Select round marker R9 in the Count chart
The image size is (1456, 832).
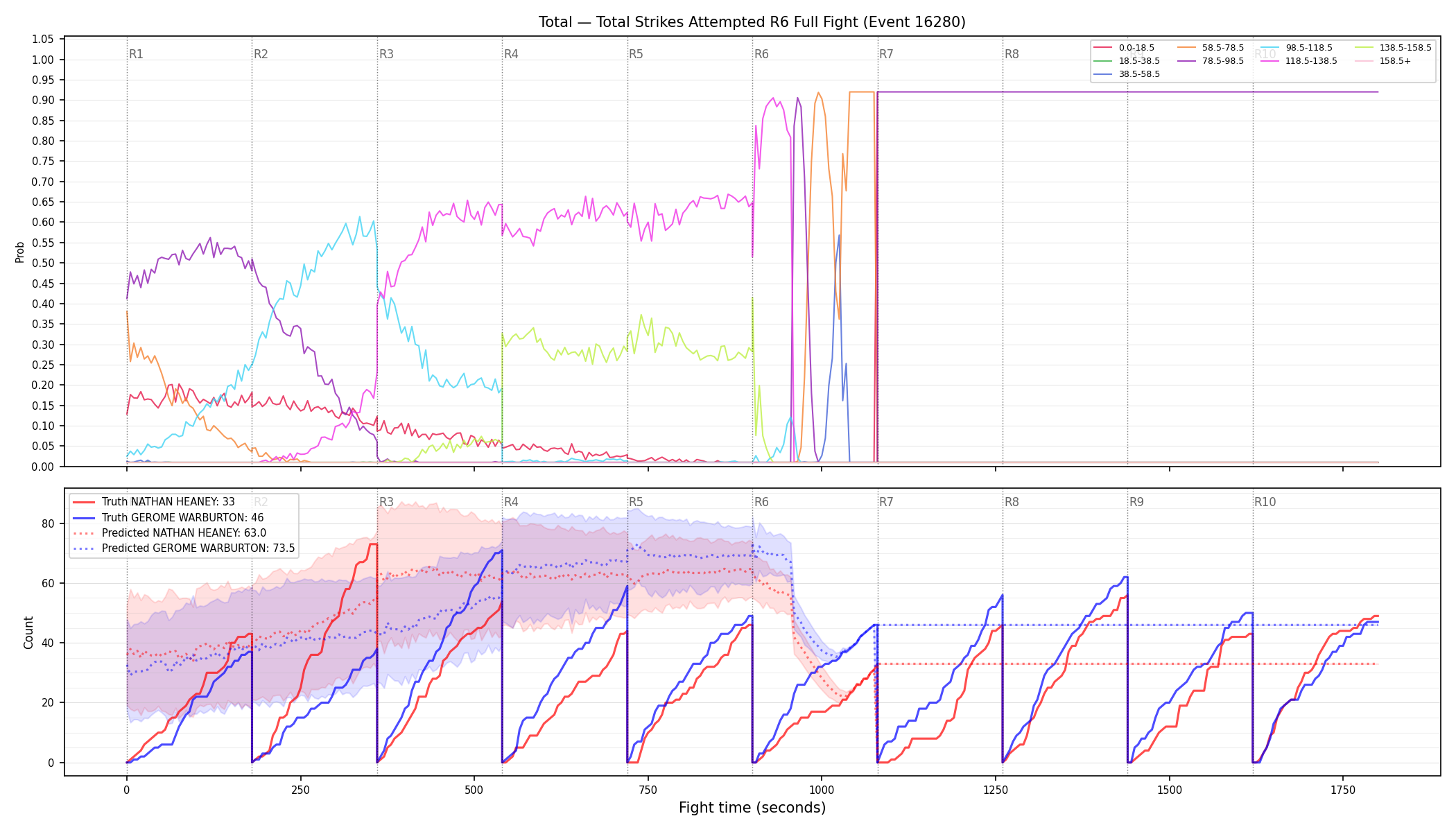coord(1136,502)
